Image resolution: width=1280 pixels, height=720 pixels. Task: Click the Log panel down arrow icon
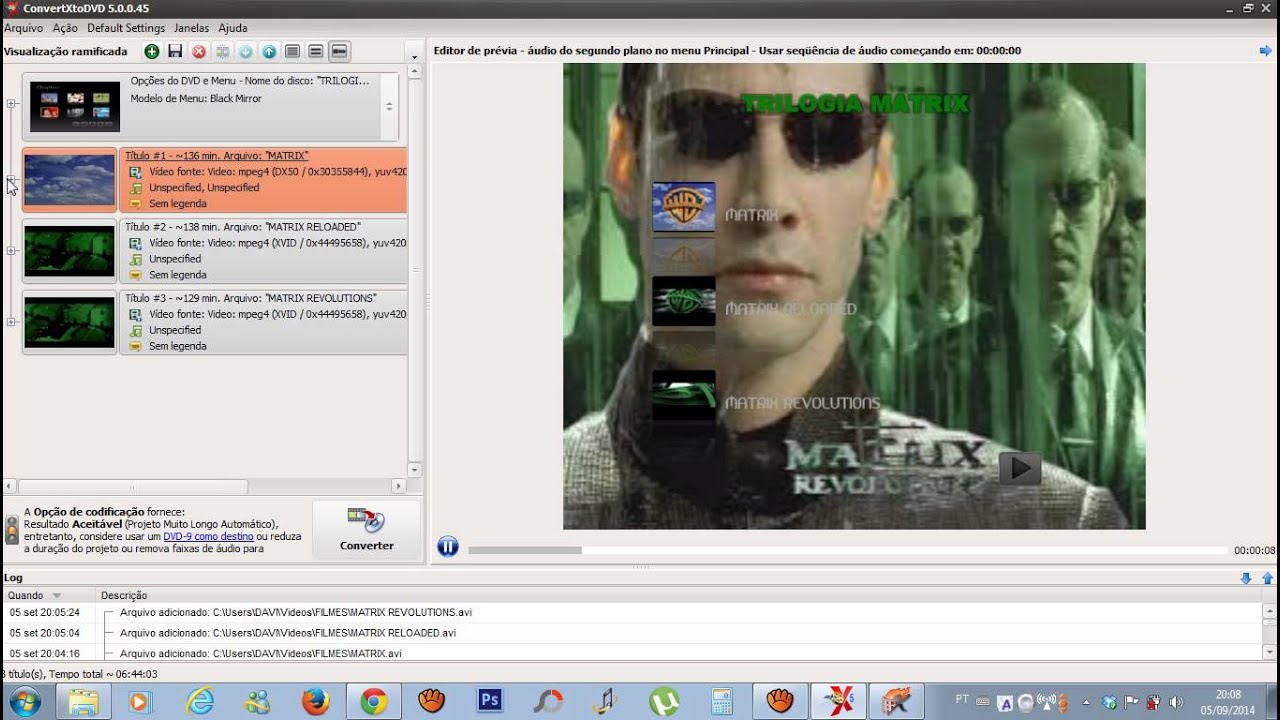pyautogui.click(x=1246, y=578)
